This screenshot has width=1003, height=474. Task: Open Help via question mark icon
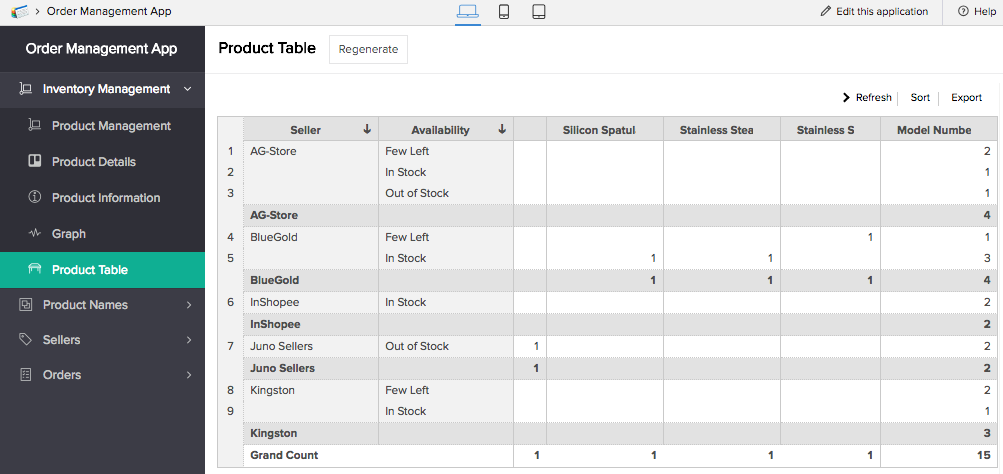(x=963, y=12)
